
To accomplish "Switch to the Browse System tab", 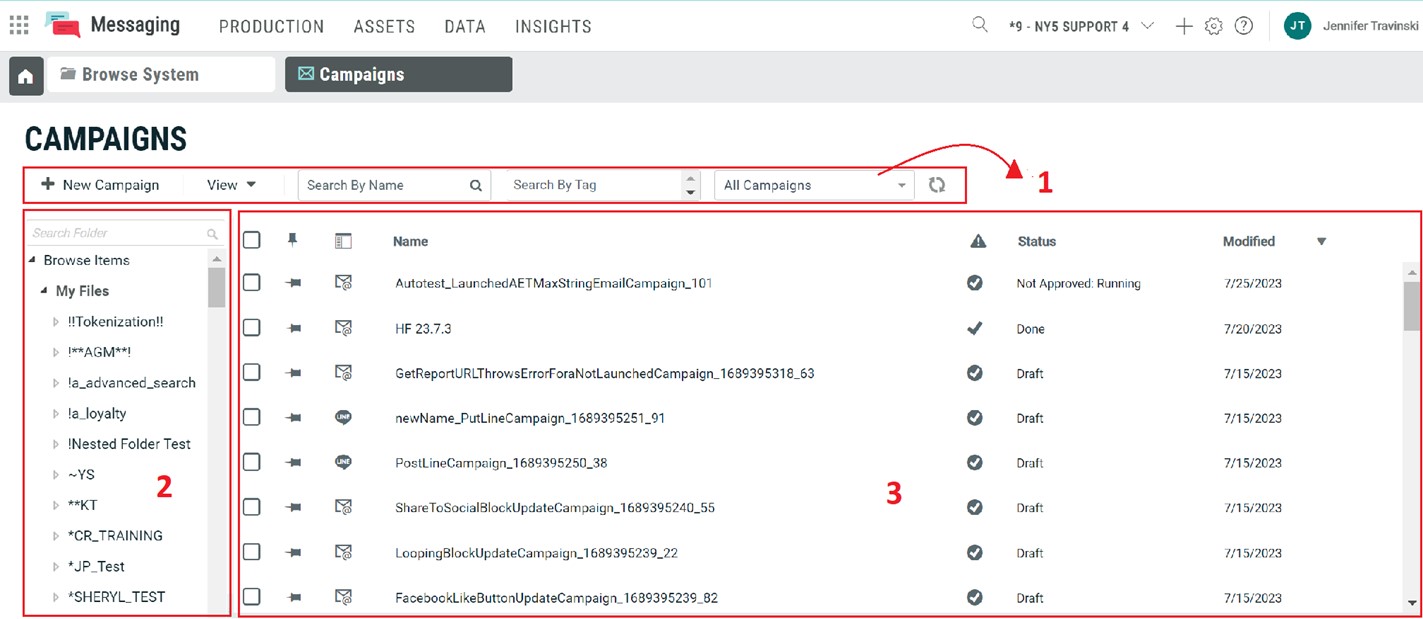I will (161, 75).
